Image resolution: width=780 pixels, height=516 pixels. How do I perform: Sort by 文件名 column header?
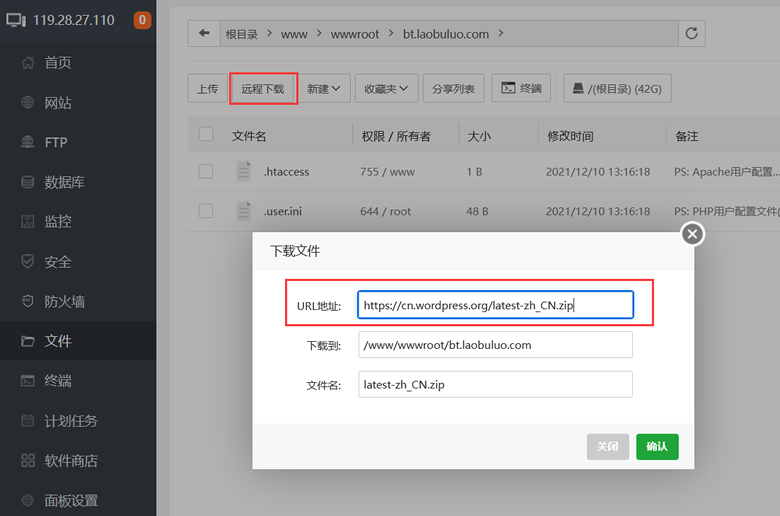coord(249,136)
